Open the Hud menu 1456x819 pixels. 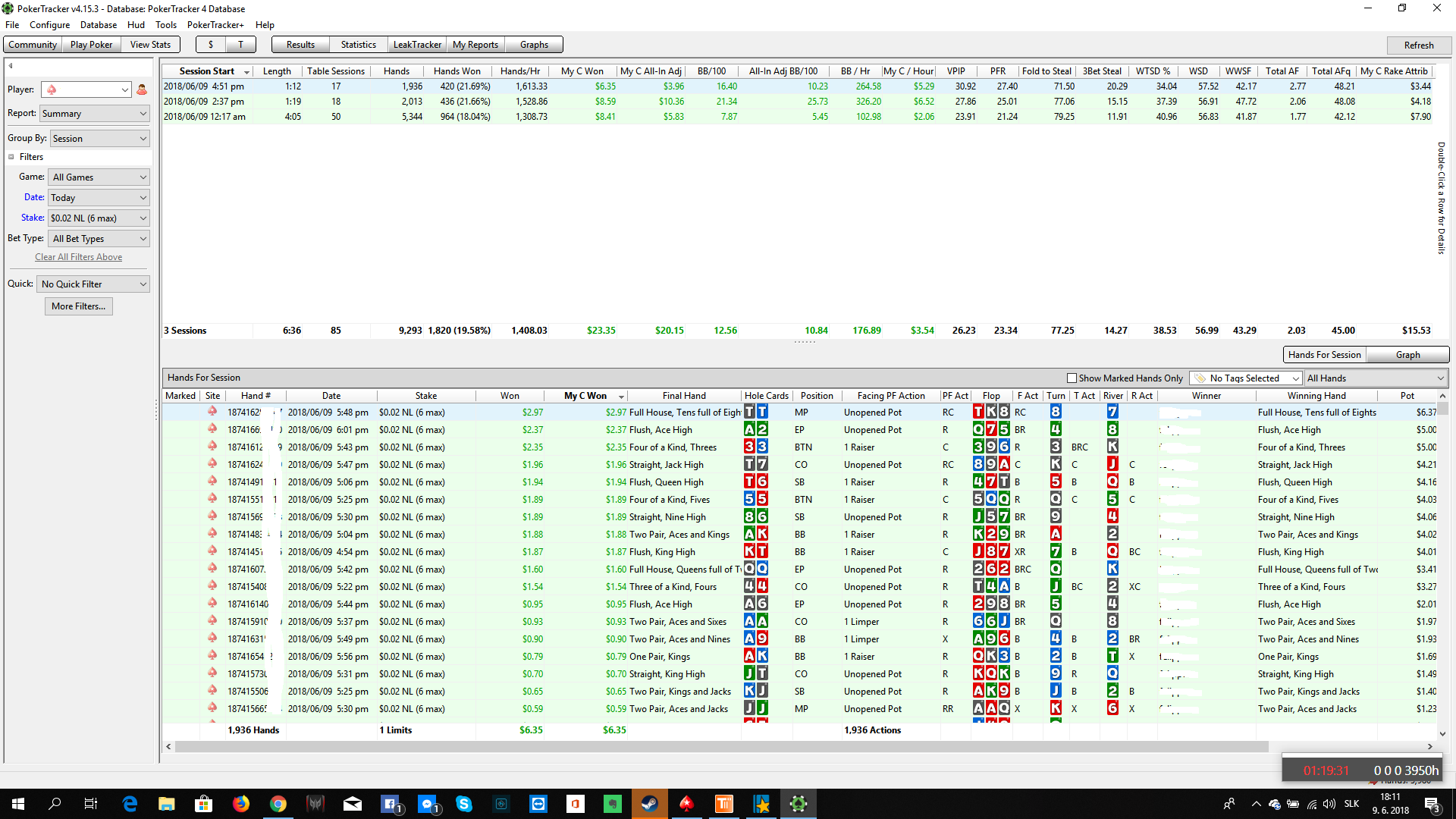coord(136,25)
